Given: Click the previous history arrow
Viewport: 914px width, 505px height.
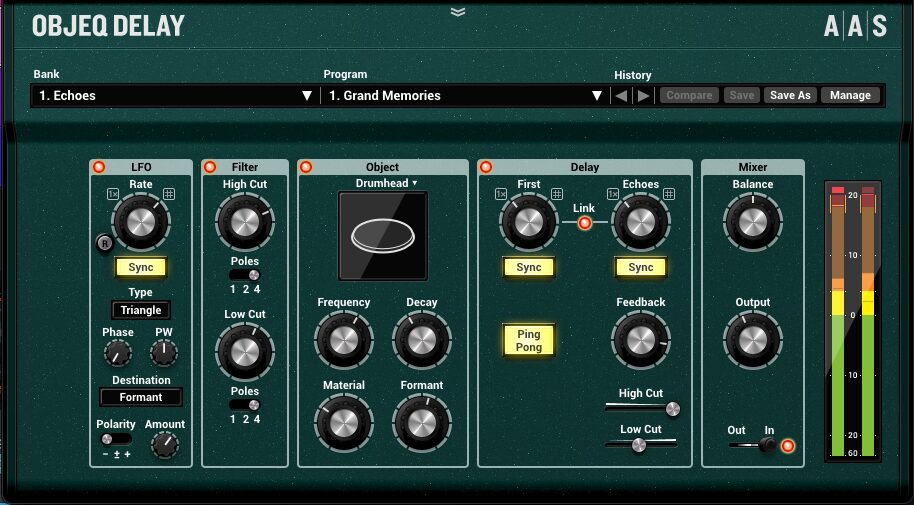Looking at the screenshot, I should tap(622, 96).
